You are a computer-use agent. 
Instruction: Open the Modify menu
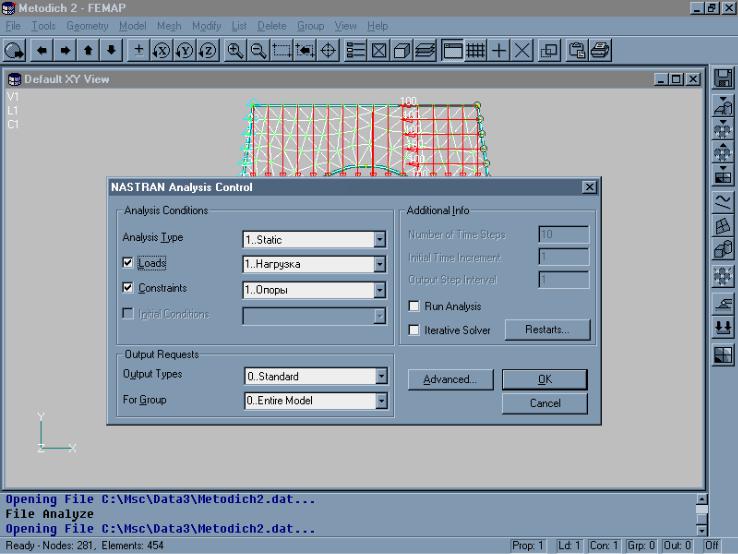coord(207,26)
